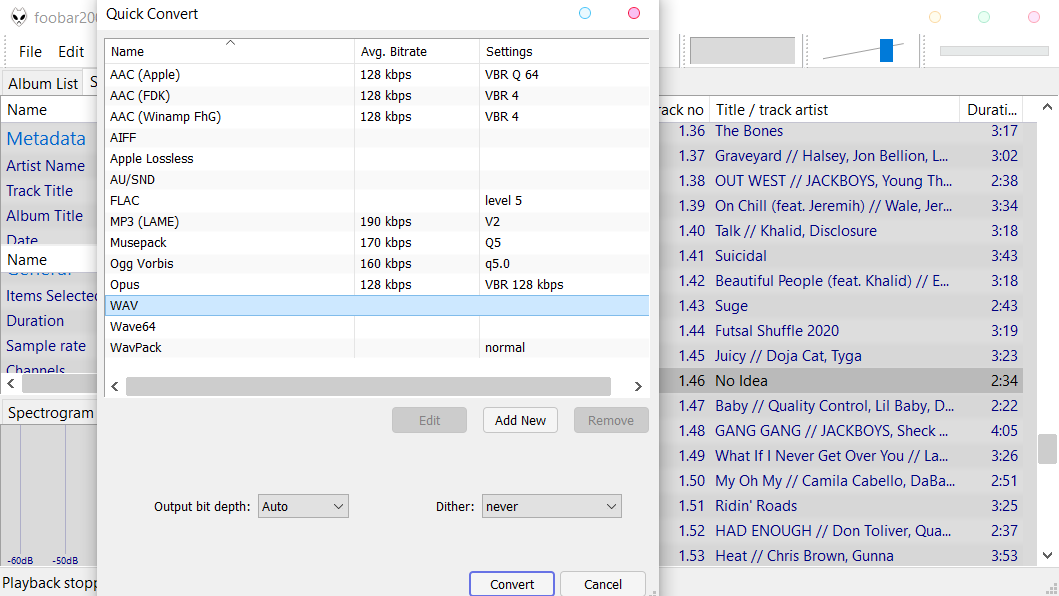This screenshot has width=1059, height=596.
Task: Click the blue circle on Quick Convert title bar
Action: [x=583, y=15]
